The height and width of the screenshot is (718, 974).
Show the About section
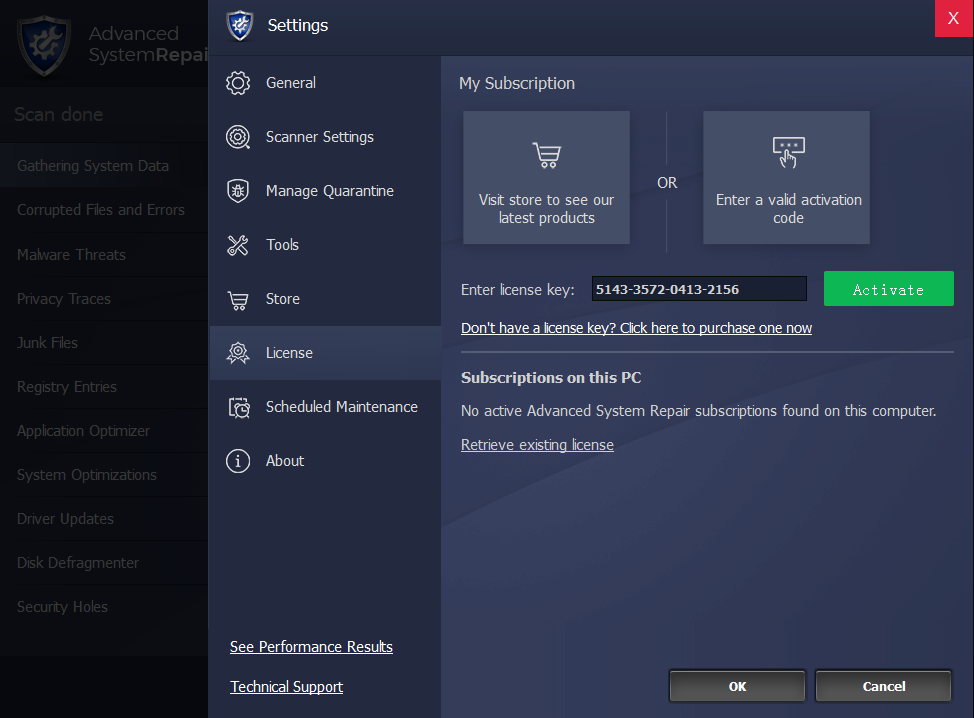click(325, 461)
